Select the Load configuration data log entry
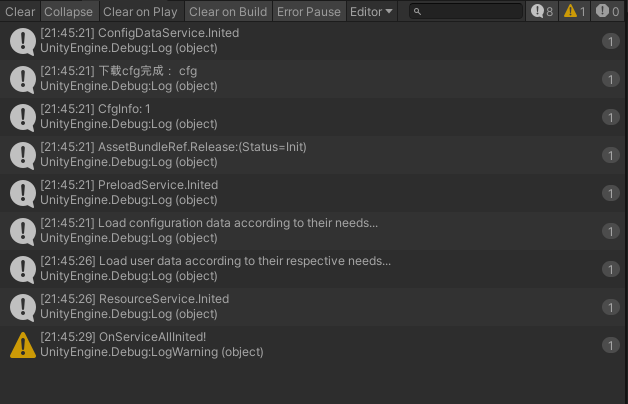The width and height of the screenshot is (628, 404). (312, 231)
